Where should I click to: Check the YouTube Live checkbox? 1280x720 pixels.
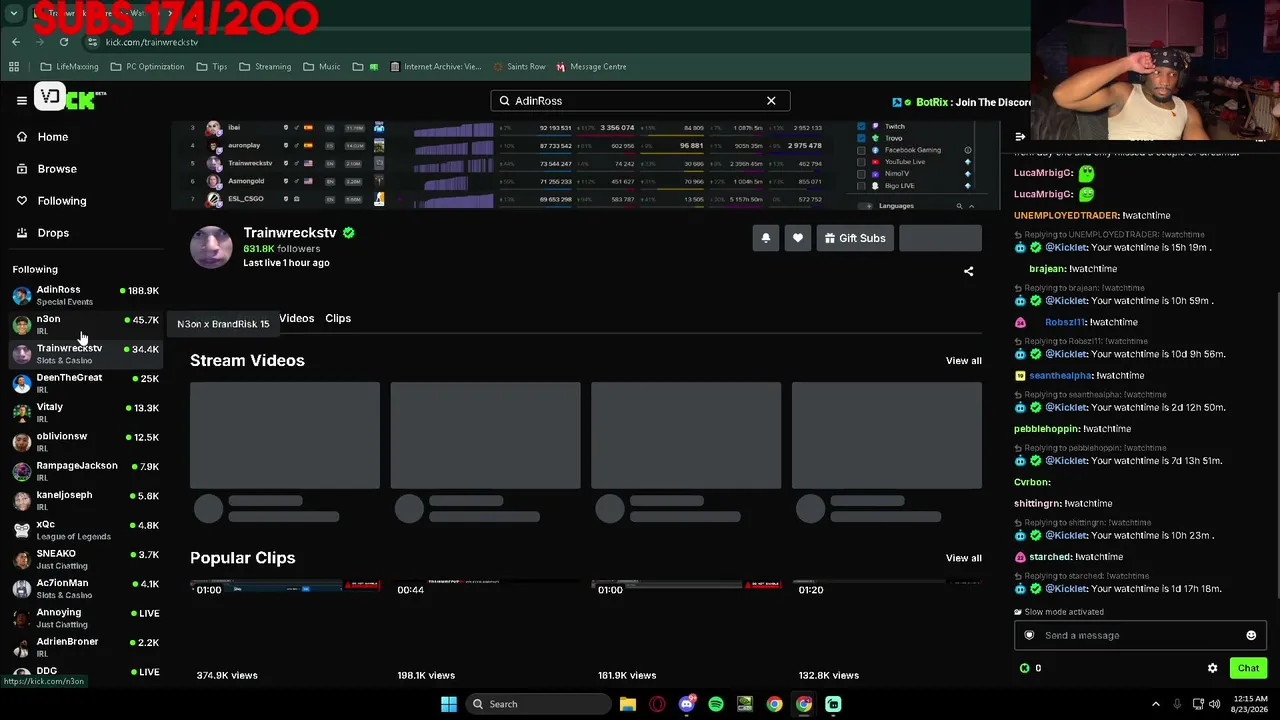tap(862, 162)
